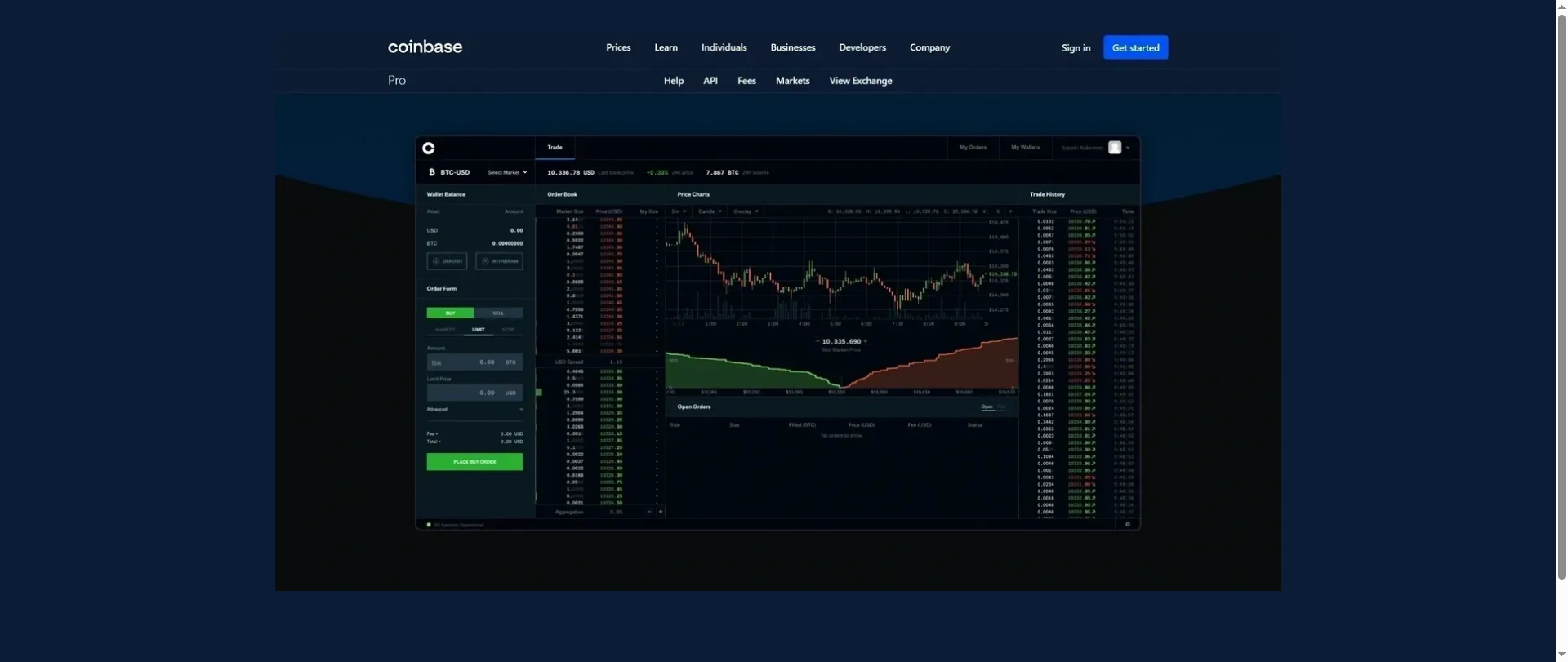Click the Trade Size column header
Screen dimensions: 1568x662
click(1044, 211)
